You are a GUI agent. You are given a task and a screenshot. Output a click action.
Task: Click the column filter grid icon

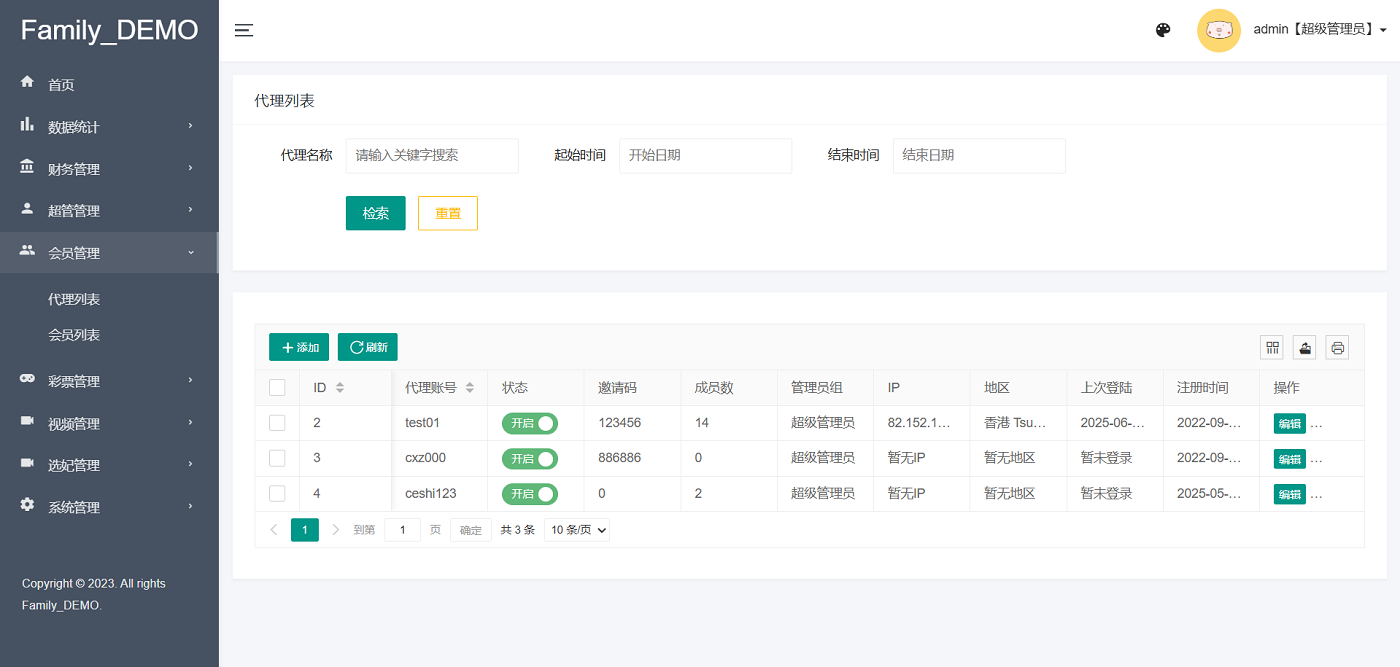(1273, 347)
